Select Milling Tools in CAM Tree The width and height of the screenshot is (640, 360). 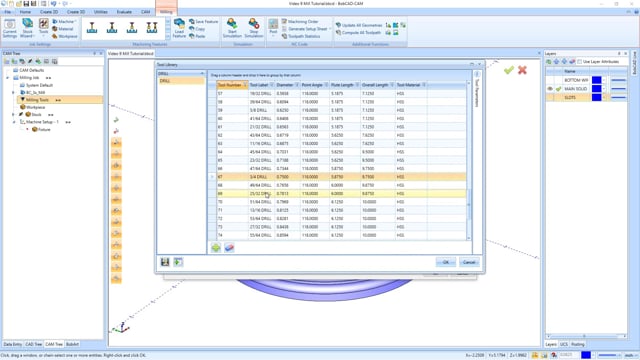click(37, 100)
